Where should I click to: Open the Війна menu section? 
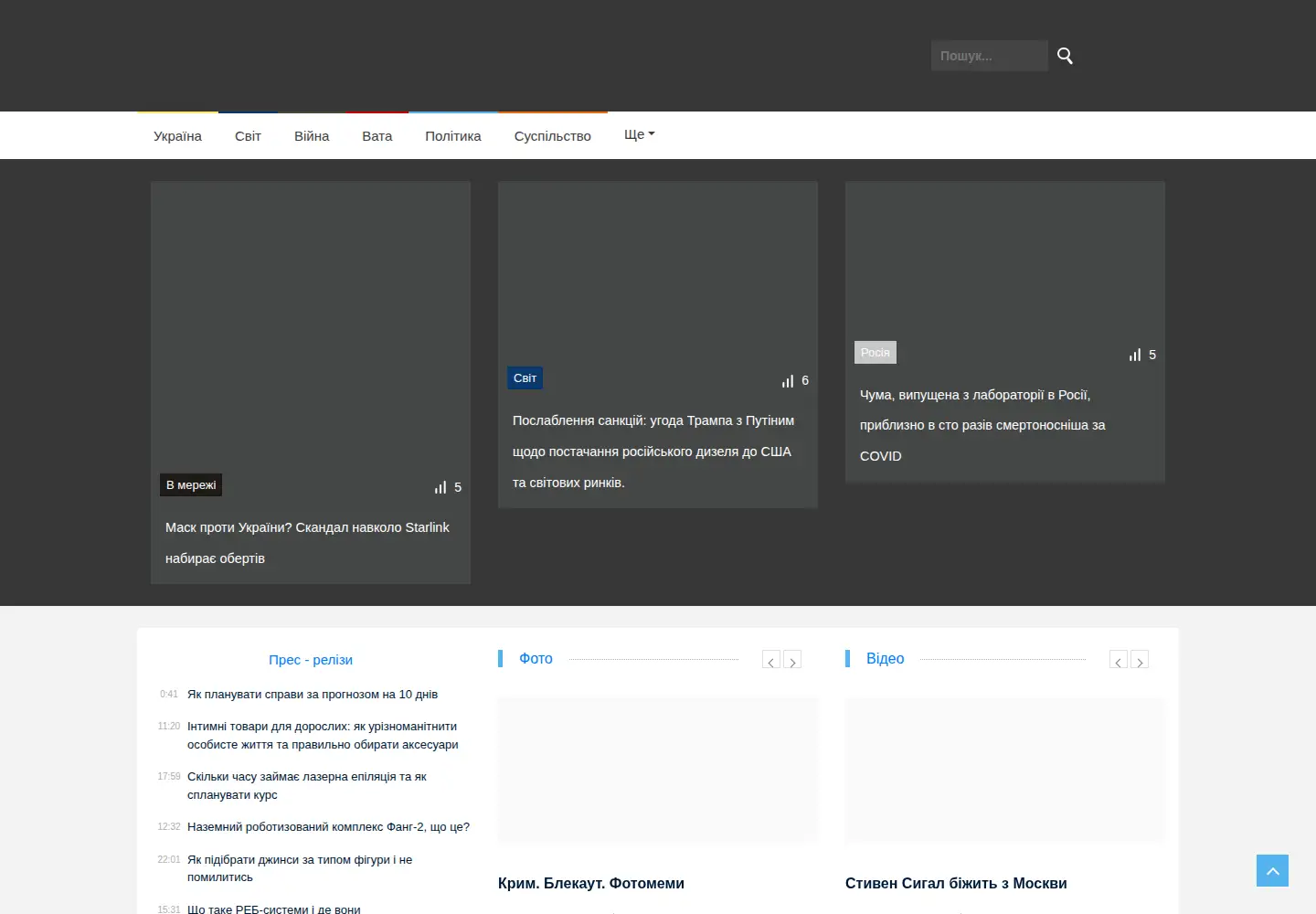312,136
